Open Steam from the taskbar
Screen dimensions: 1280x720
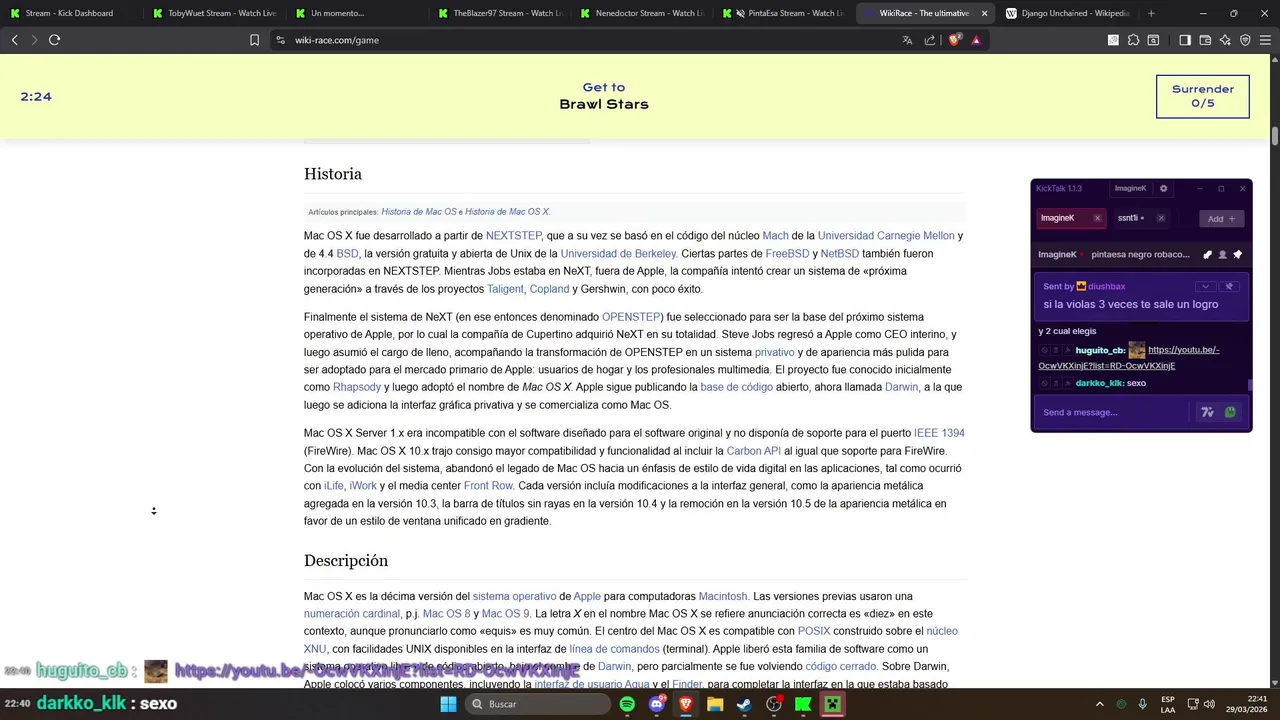pos(744,704)
